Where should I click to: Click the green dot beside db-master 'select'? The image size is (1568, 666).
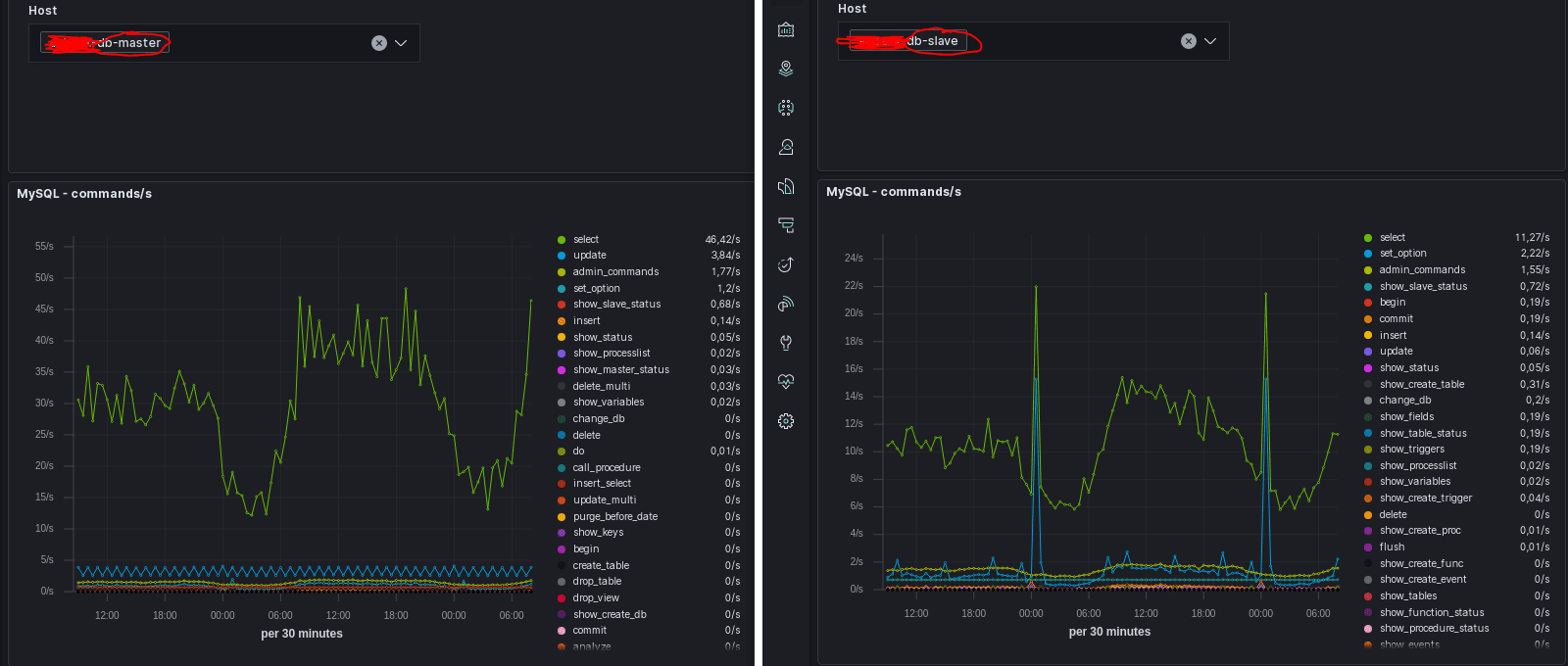click(x=562, y=240)
